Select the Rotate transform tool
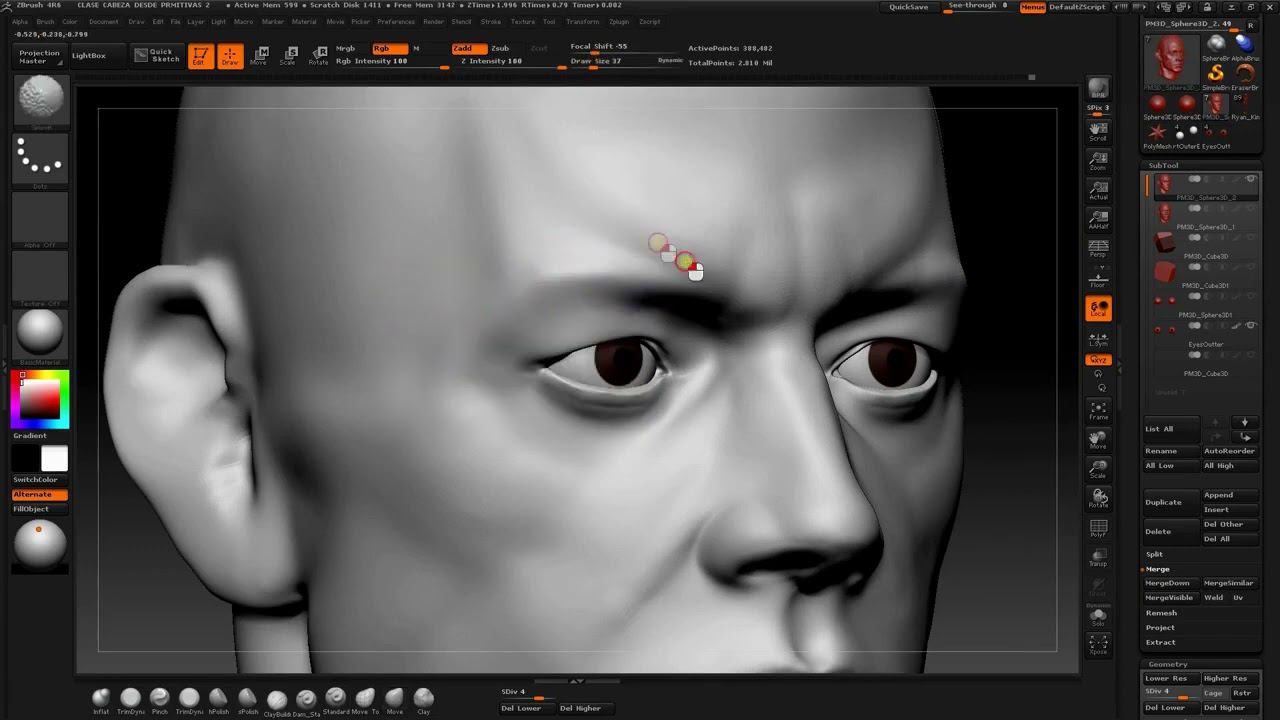Screen dimensions: 1280x720 [318, 56]
